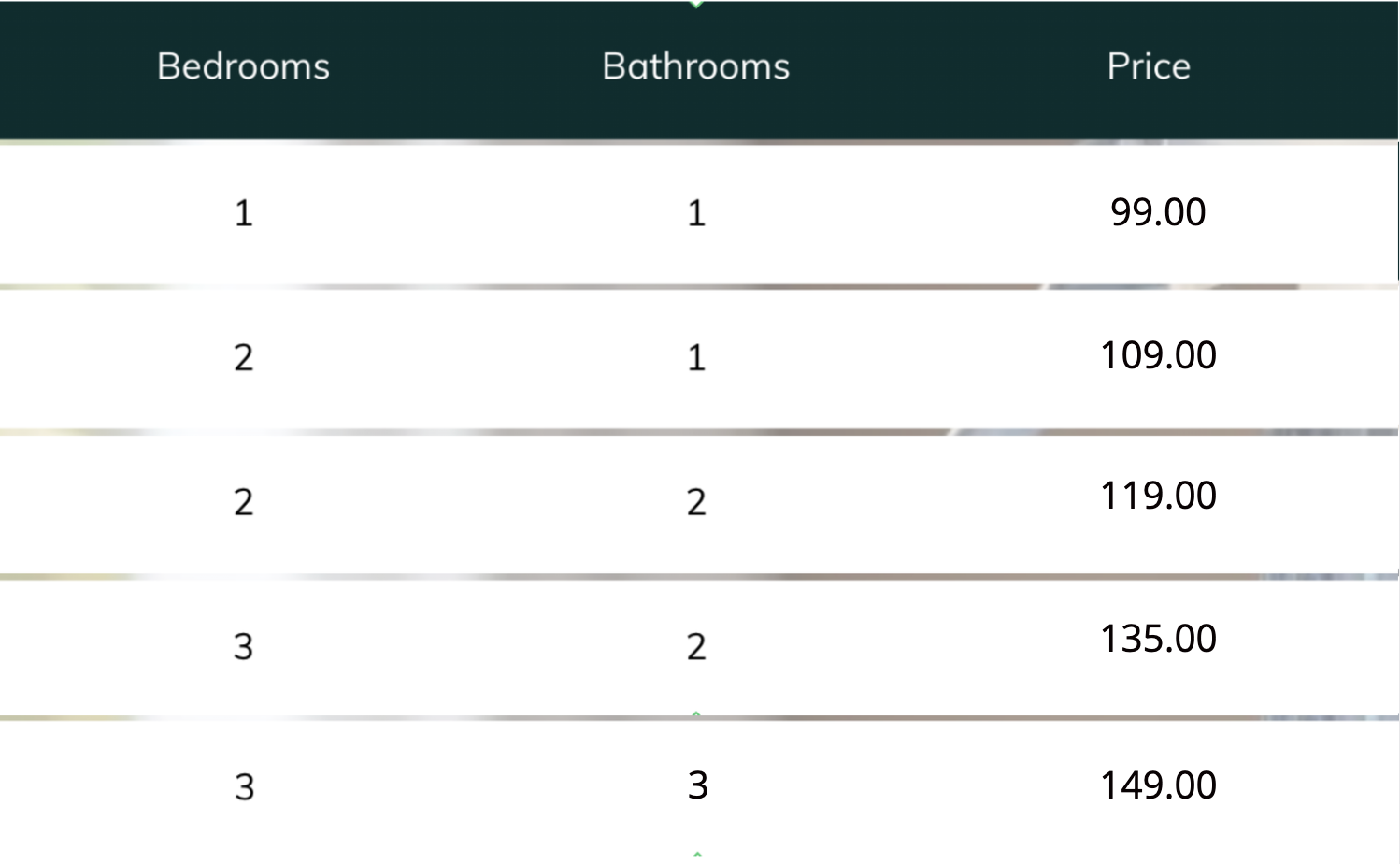
Task: Click bathrooms value in 99.00 row
Action: click(x=696, y=213)
